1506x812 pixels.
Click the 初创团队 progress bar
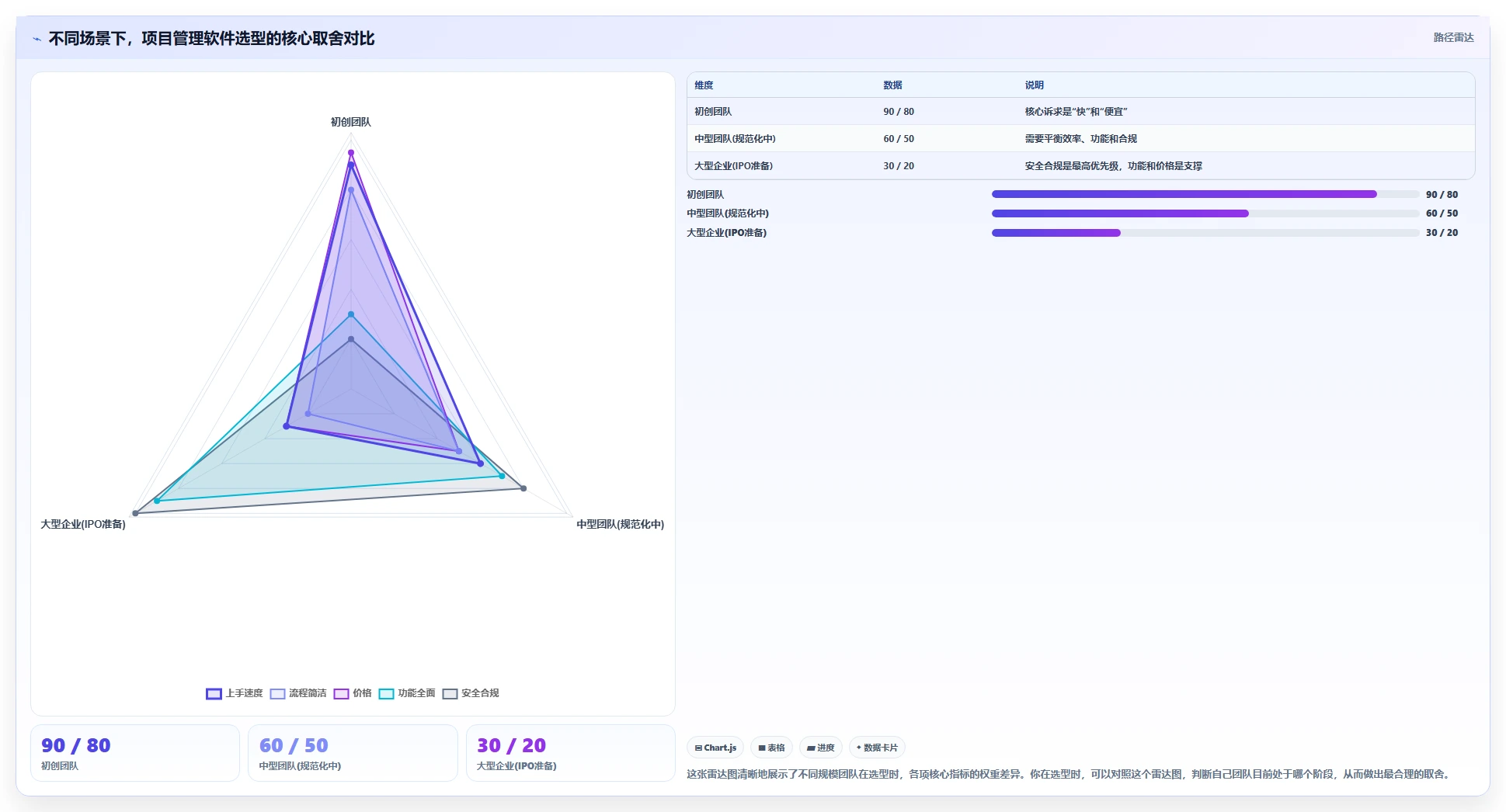1205,194
